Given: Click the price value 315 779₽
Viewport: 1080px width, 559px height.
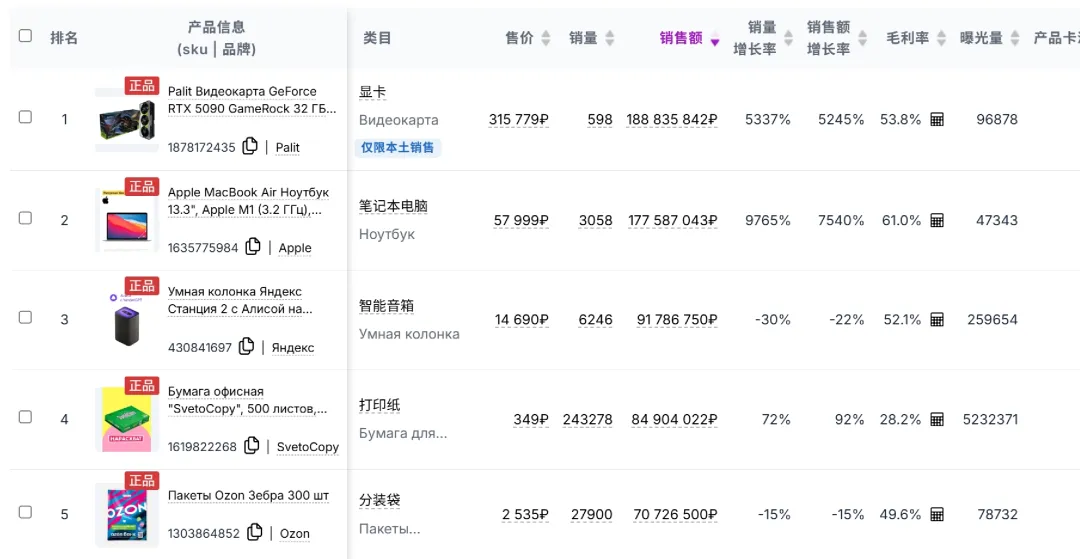Looking at the screenshot, I should tap(519, 119).
